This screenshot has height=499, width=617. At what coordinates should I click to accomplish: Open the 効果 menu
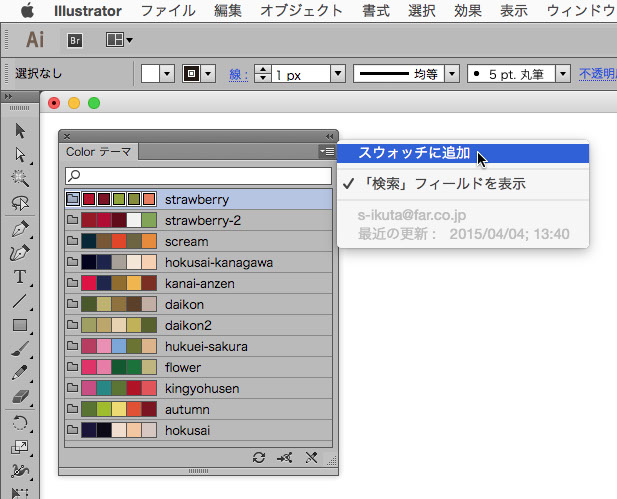(468, 11)
